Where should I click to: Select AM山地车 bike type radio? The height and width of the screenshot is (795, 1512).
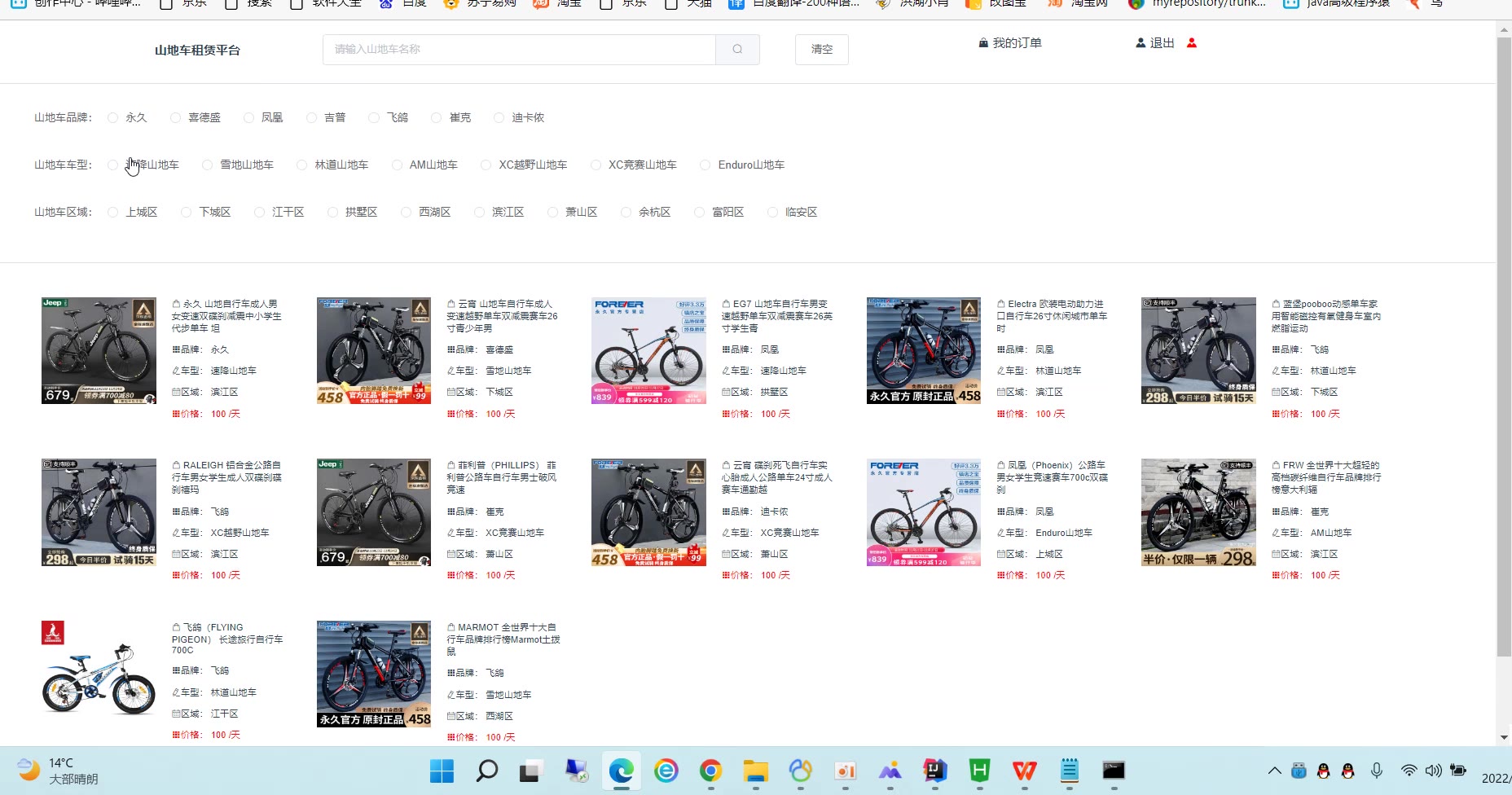[x=397, y=165]
